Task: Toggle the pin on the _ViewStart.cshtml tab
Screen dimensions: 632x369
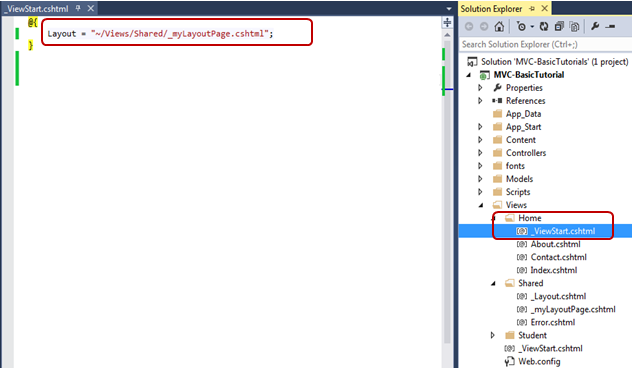Action: [x=78, y=8]
